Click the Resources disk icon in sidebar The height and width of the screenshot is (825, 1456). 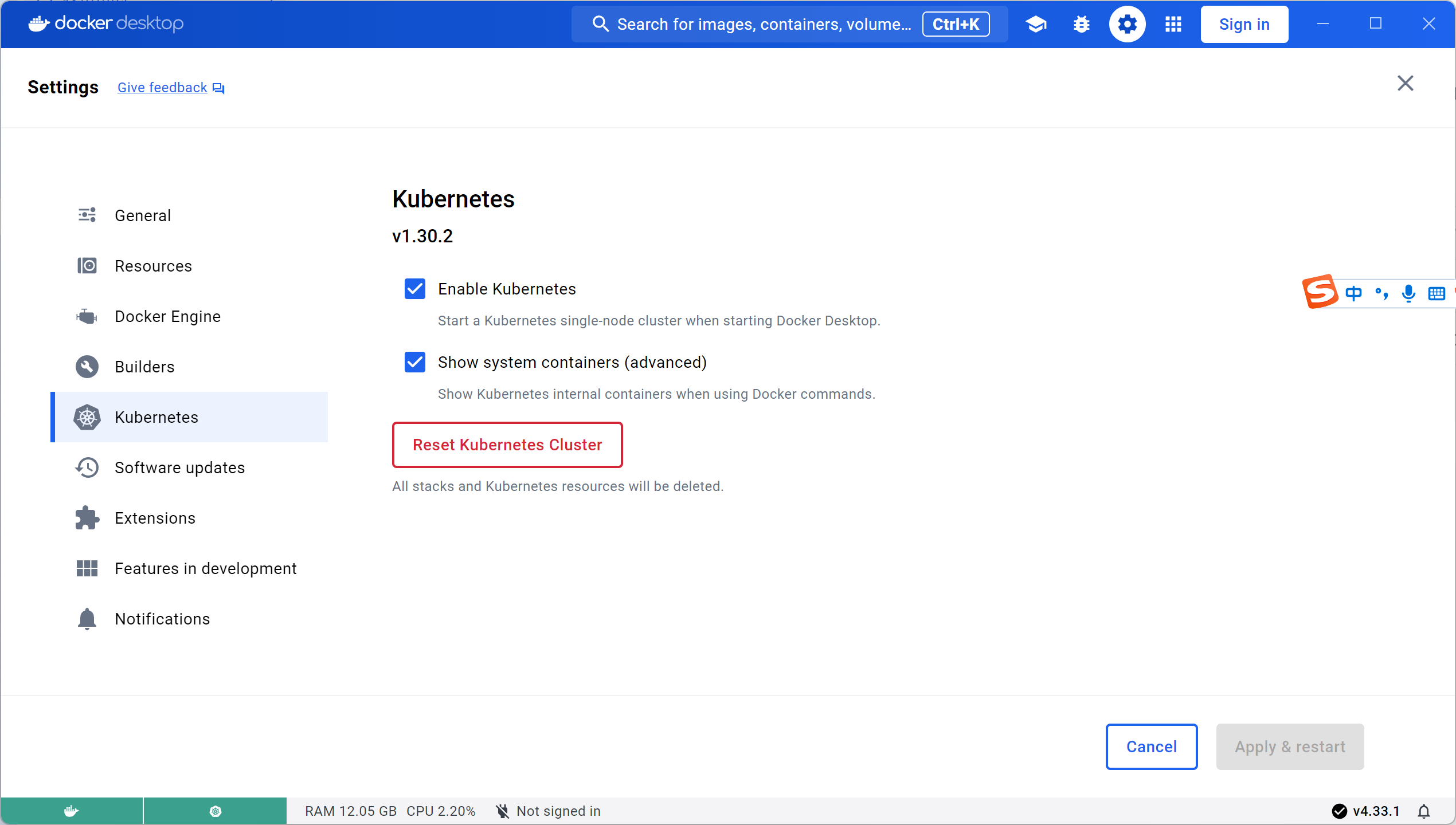click(87, 266)
